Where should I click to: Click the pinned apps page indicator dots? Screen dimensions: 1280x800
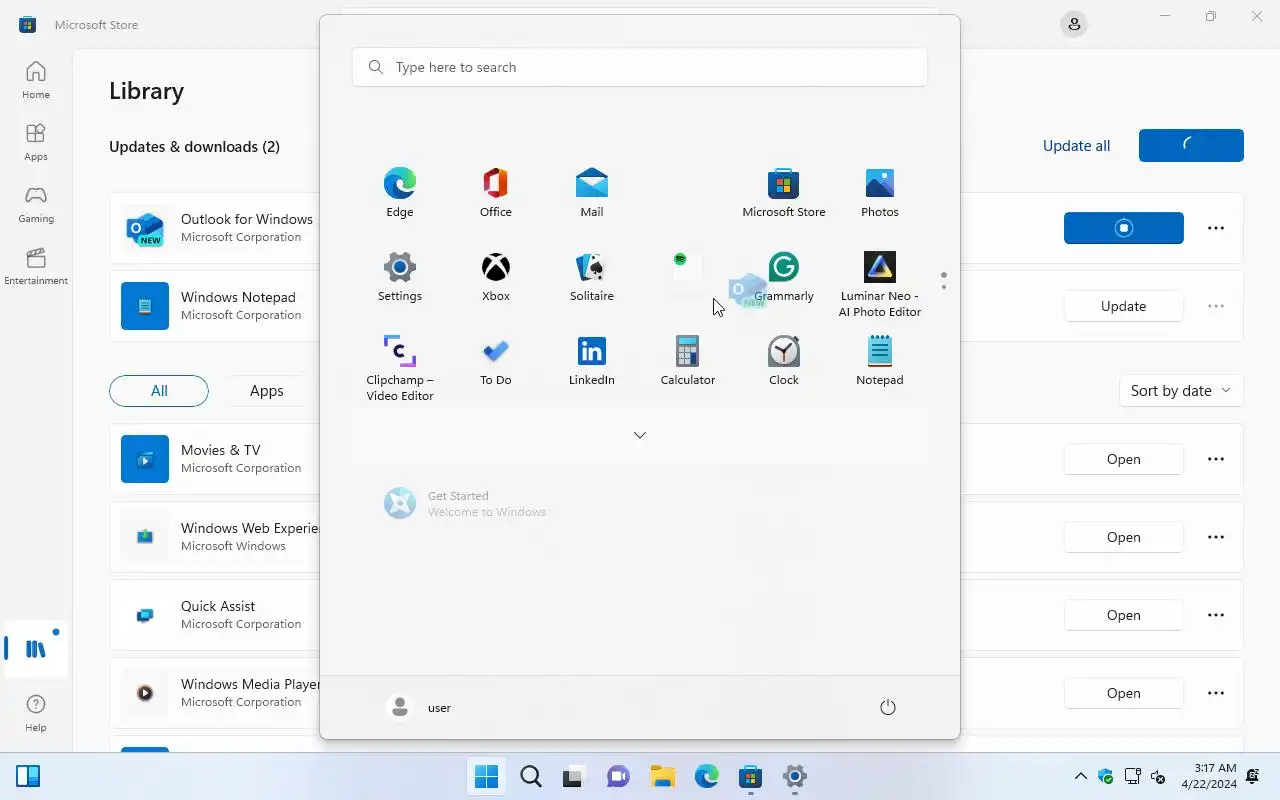(x=943, y=281)
